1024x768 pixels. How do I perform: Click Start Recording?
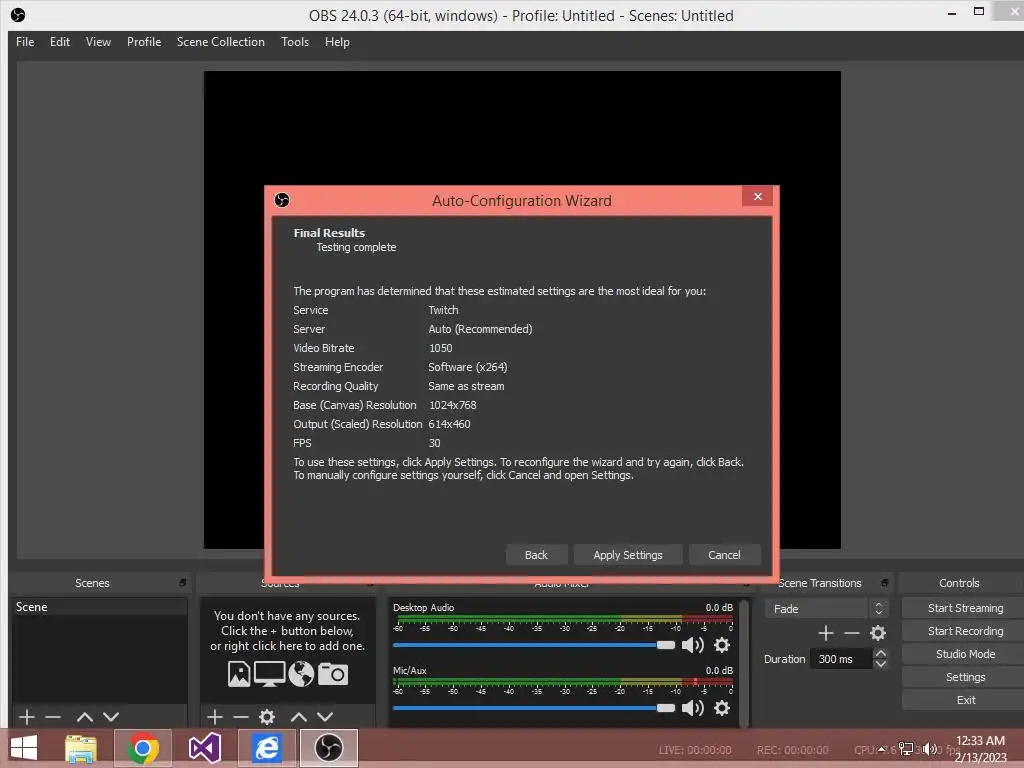965,631
